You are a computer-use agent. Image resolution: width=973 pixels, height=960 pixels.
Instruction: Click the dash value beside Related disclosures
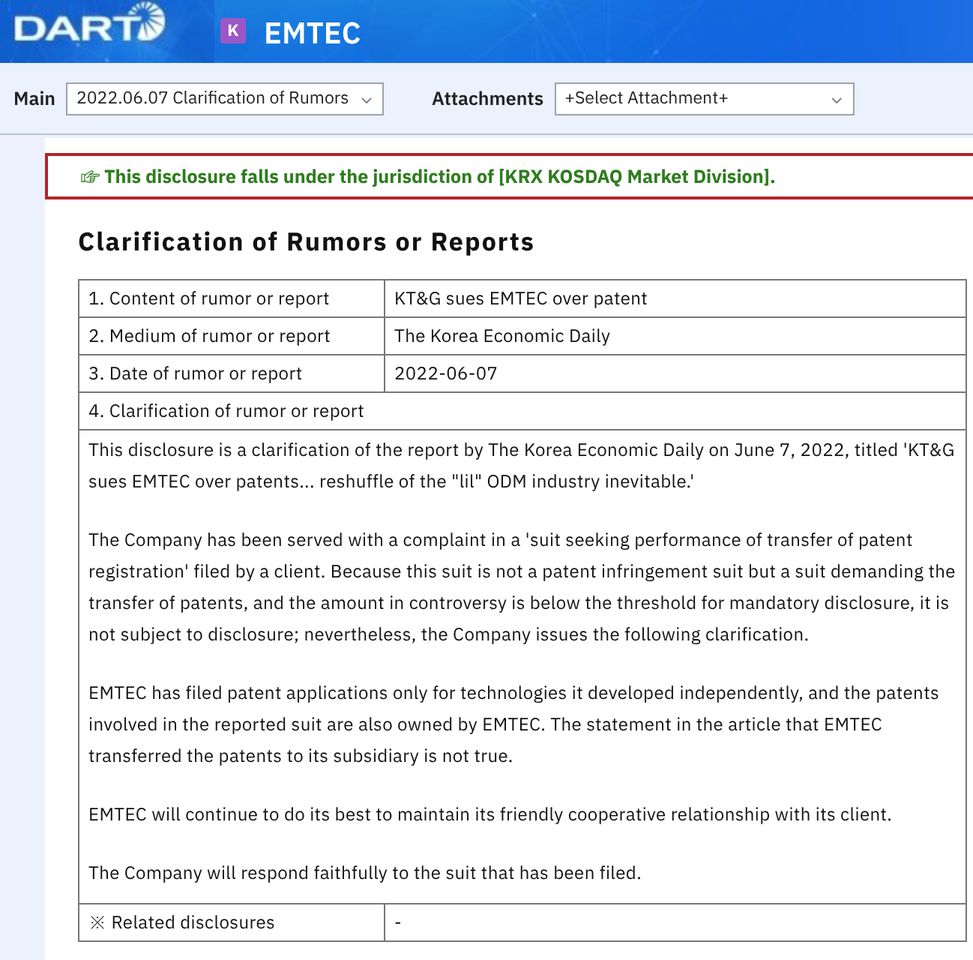[x=398, y=923]
